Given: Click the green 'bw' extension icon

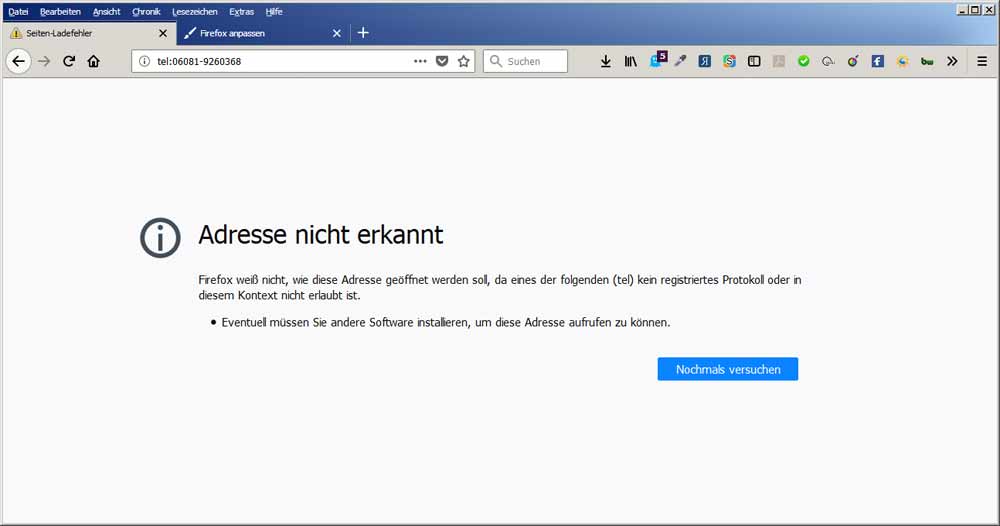Looking at the screenshot, I should click(x=927, y=61).
